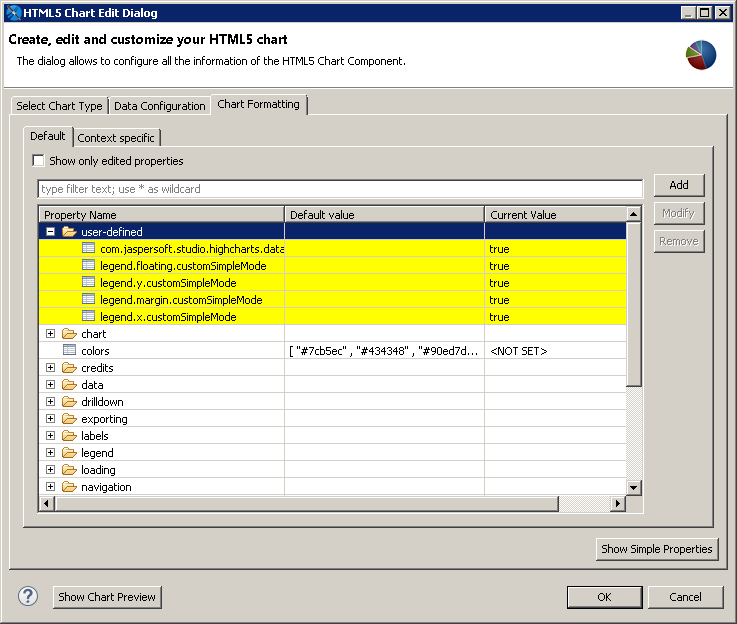Image resolution: width=737 pixels, height=624 pixels.
Task: Expand the navigation node
Action: [50, 487]
